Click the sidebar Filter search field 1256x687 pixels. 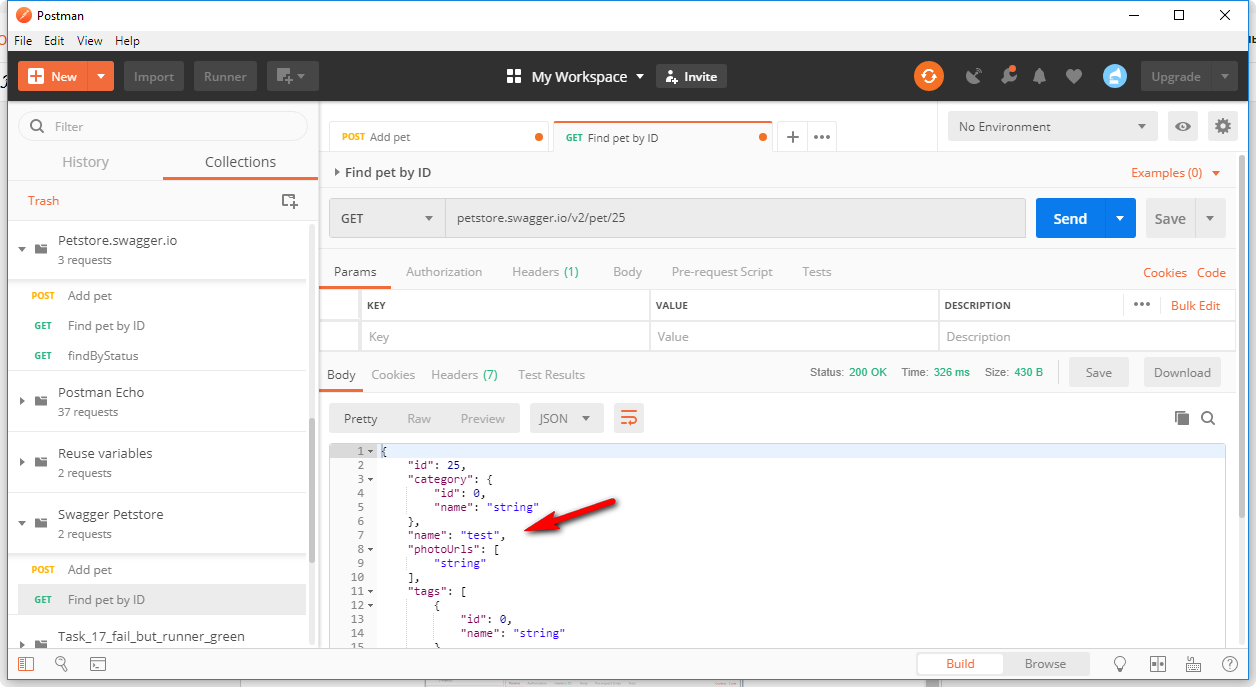click(x=163, y=127)
